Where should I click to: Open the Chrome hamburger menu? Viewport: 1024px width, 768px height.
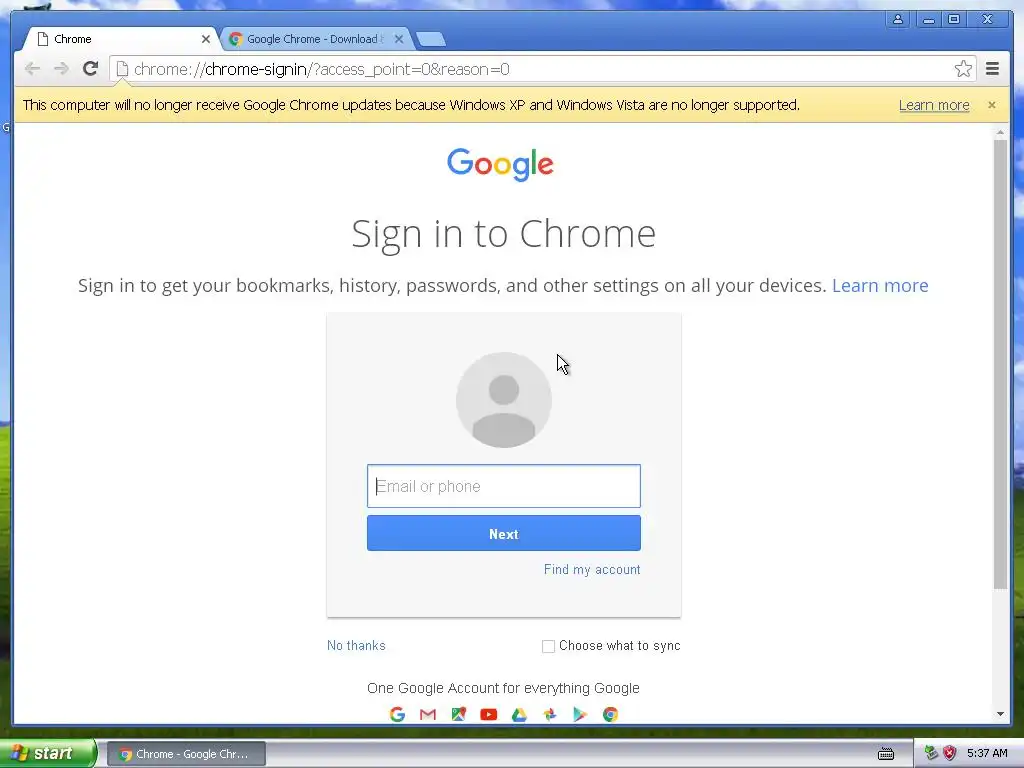coord(993,69)
